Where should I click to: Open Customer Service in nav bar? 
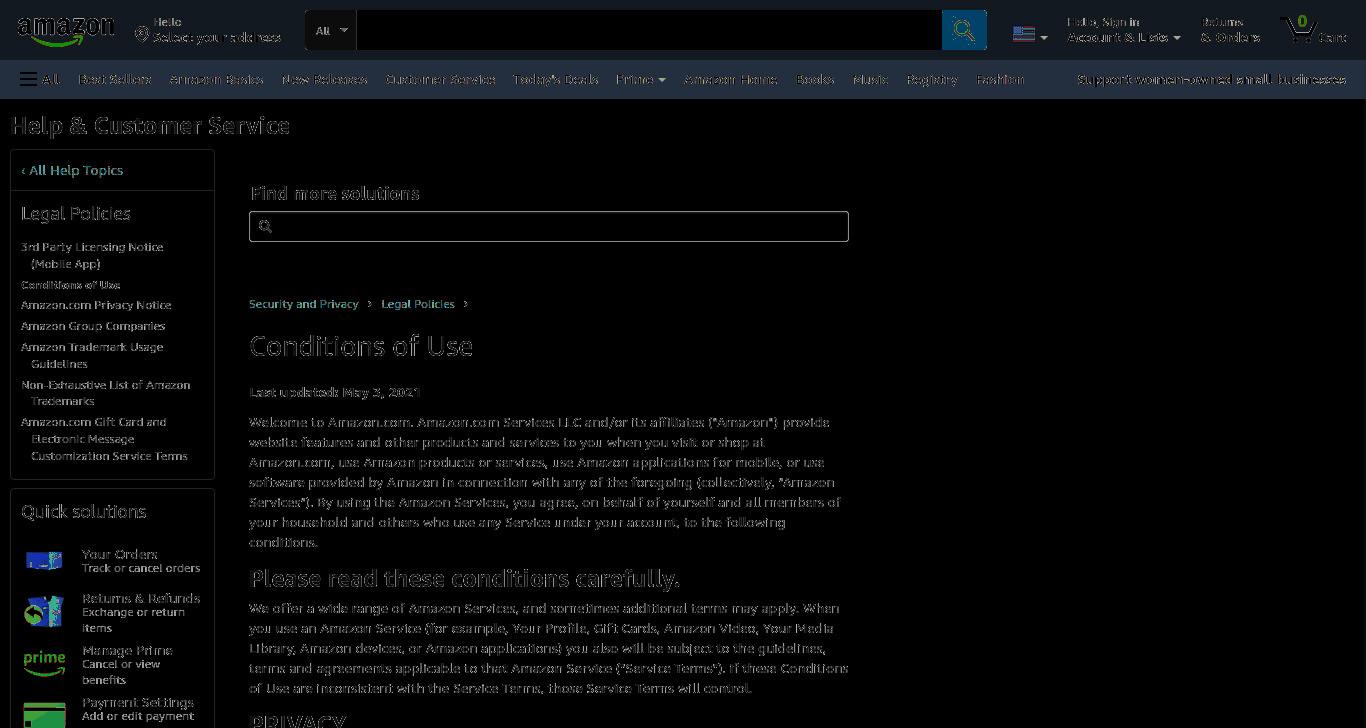[x=441, y=79]
